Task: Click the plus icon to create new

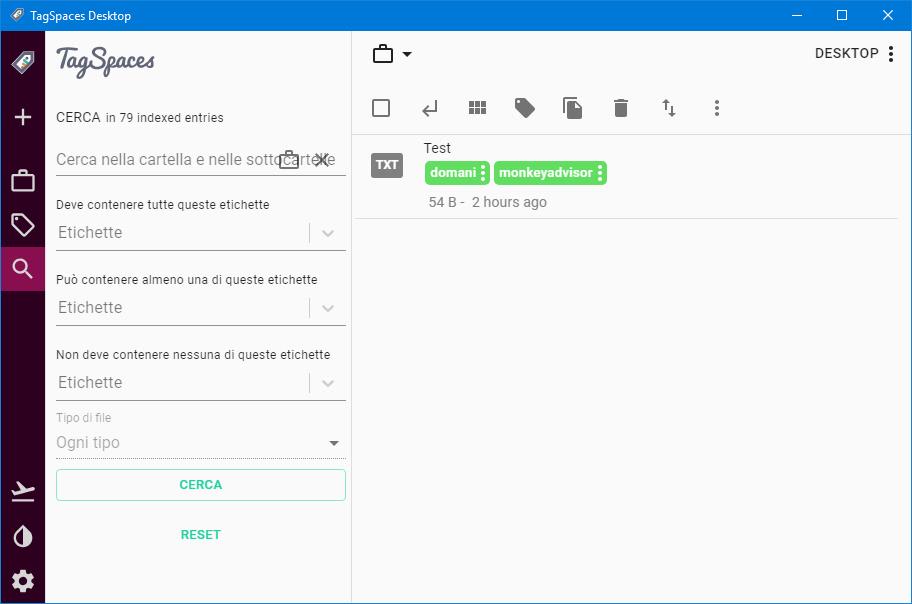Action: [x=23, y=117]
